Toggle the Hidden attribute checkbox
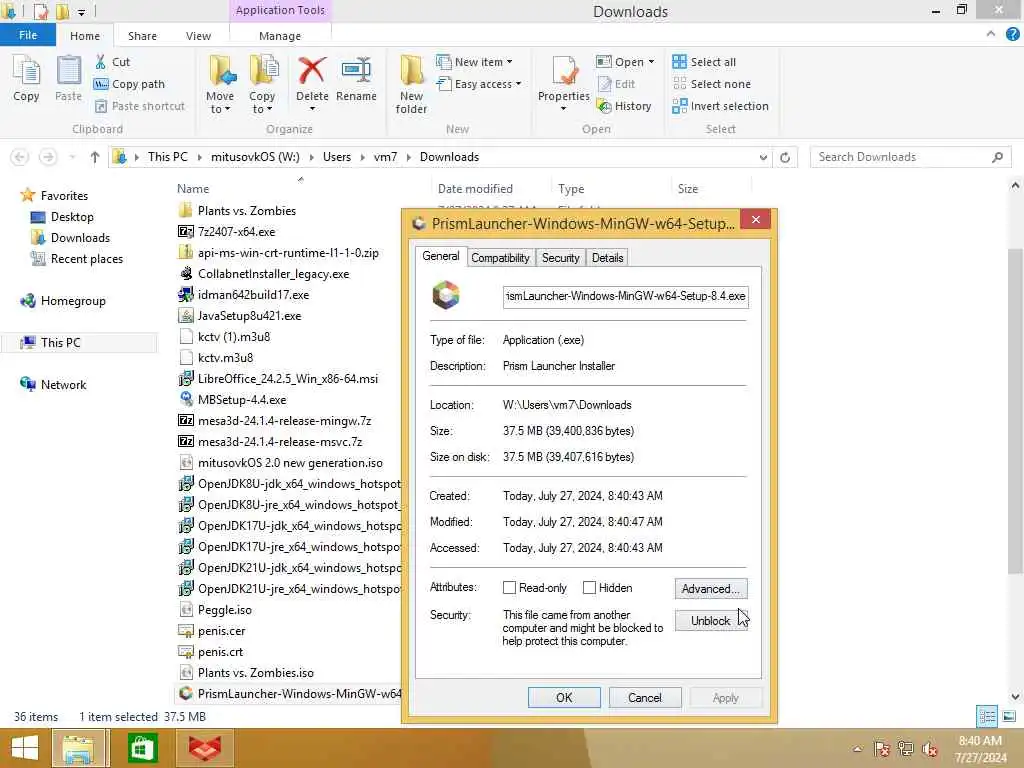This screenshot has height=768, width=1024. tap(589, 588)
